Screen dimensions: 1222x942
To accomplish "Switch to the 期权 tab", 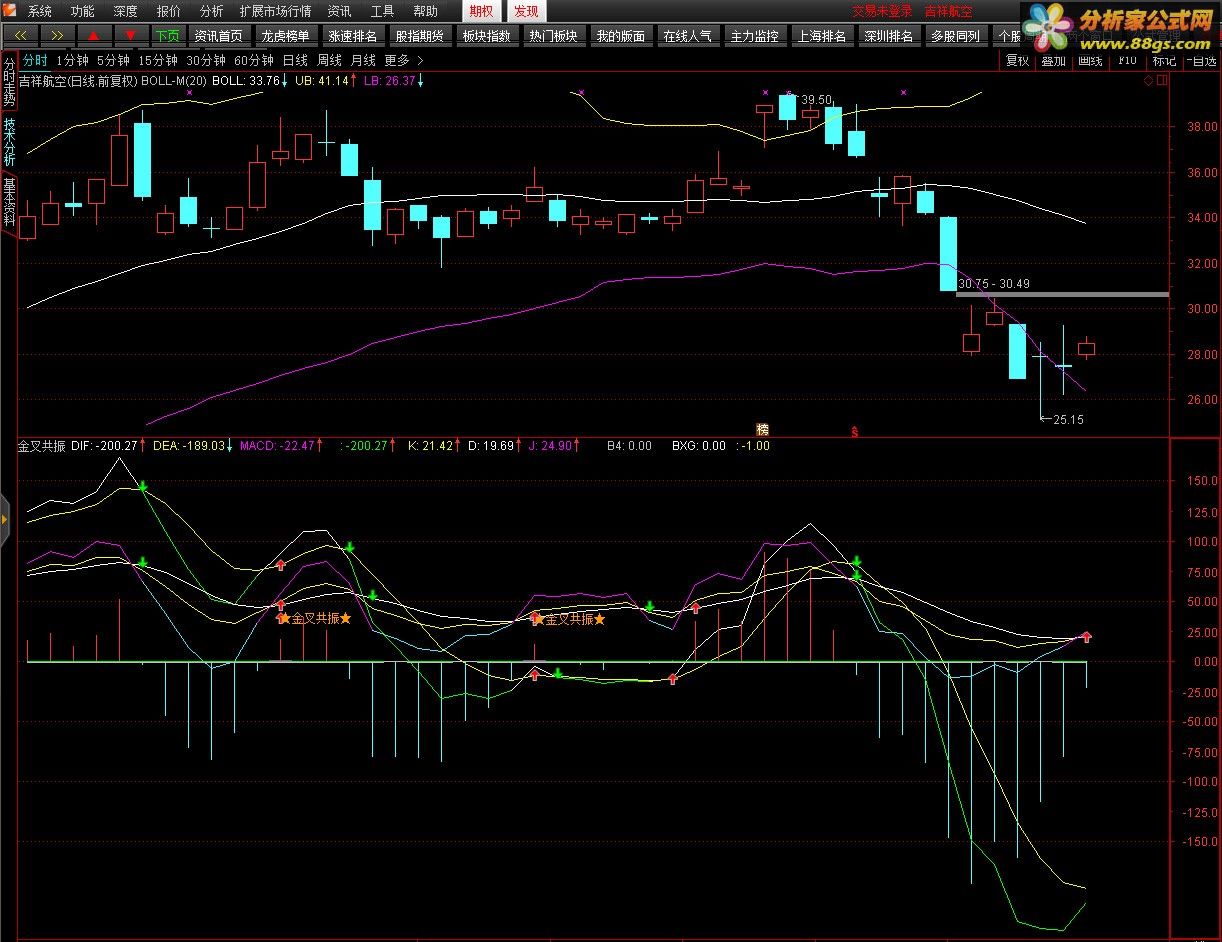I will 481,11.
